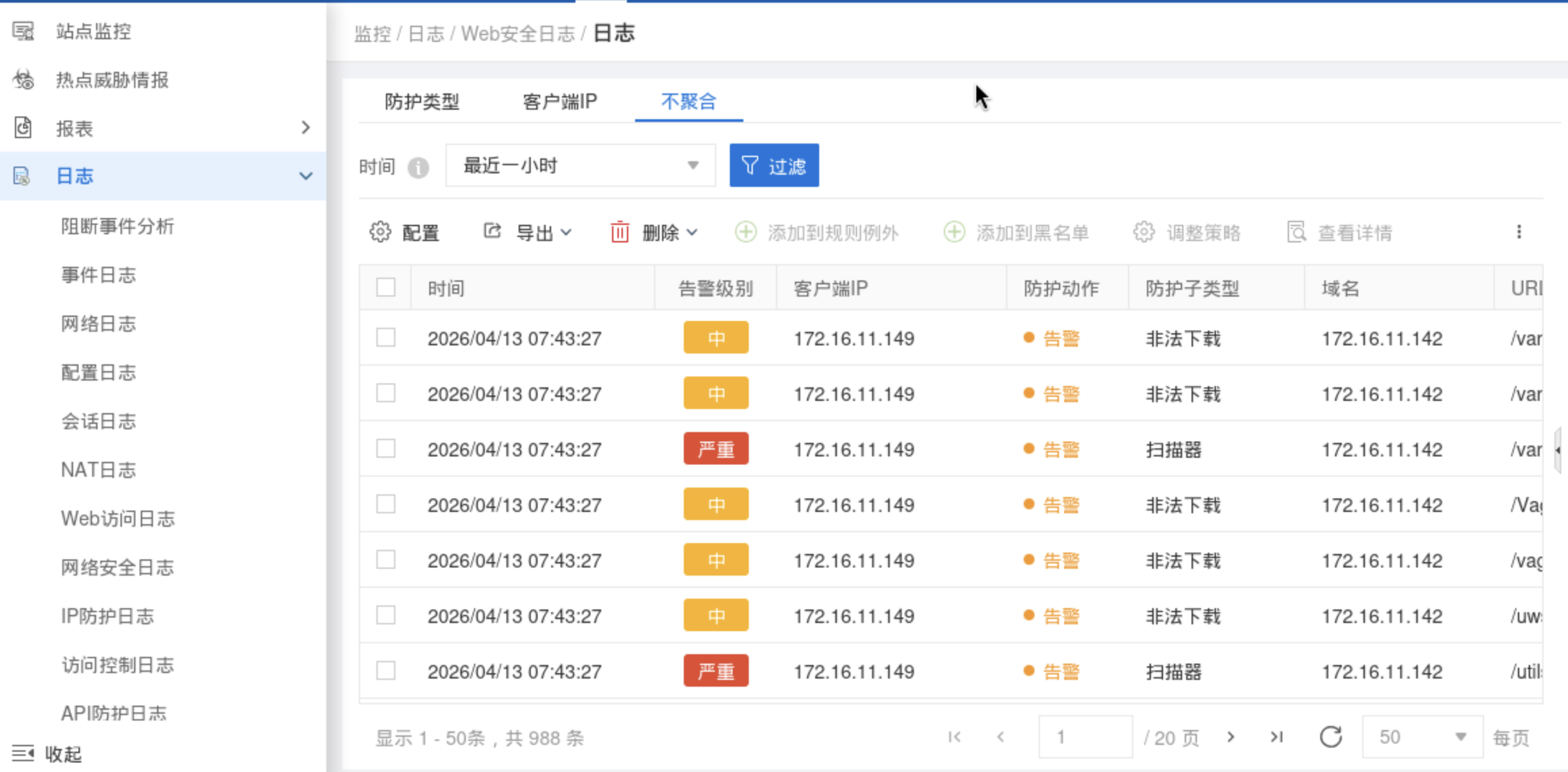Open the 50 per-page dropdown
This screenshot has height=772, width=1568.
coord(1422,737)
